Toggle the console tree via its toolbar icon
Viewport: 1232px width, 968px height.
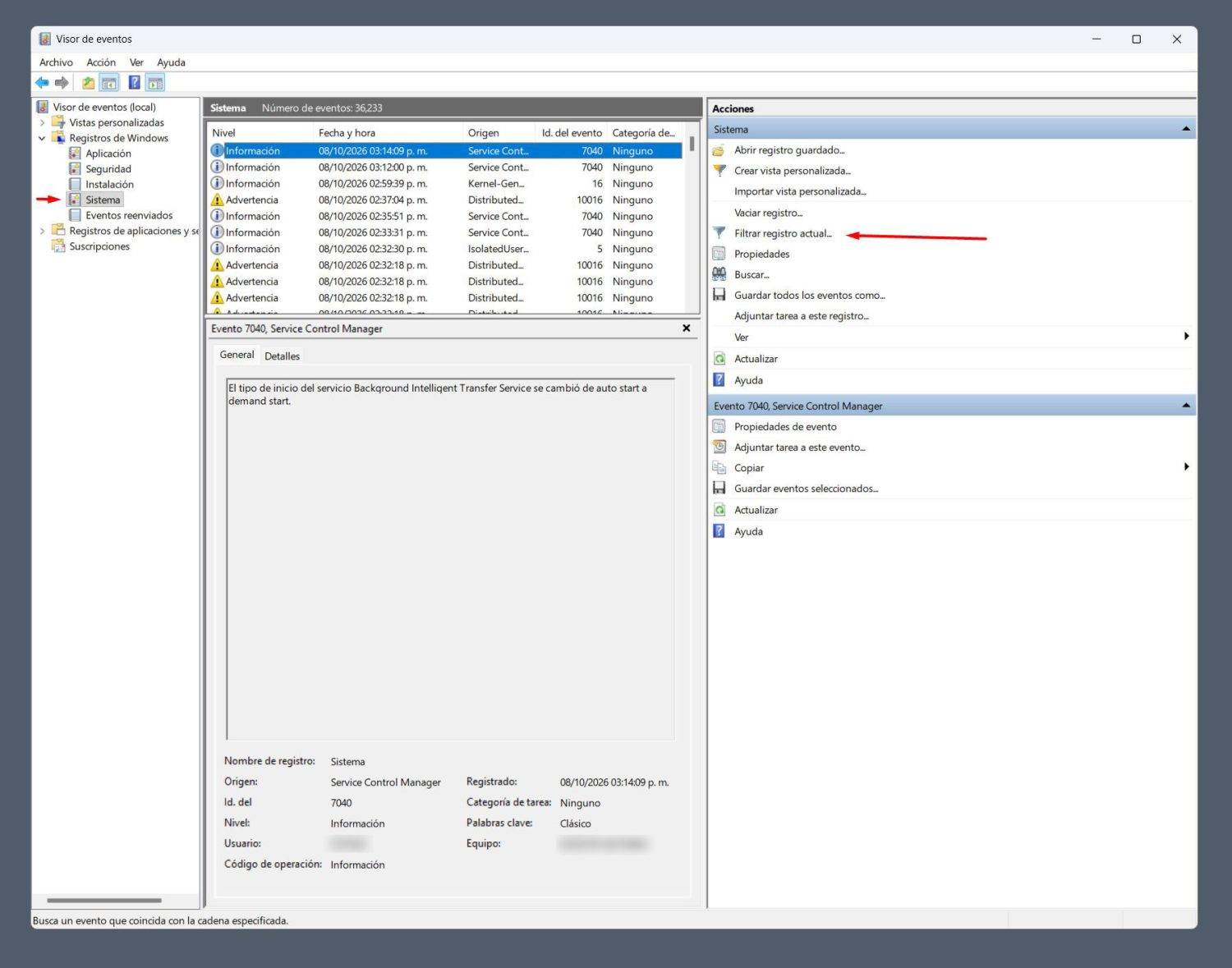coord(109,83)
